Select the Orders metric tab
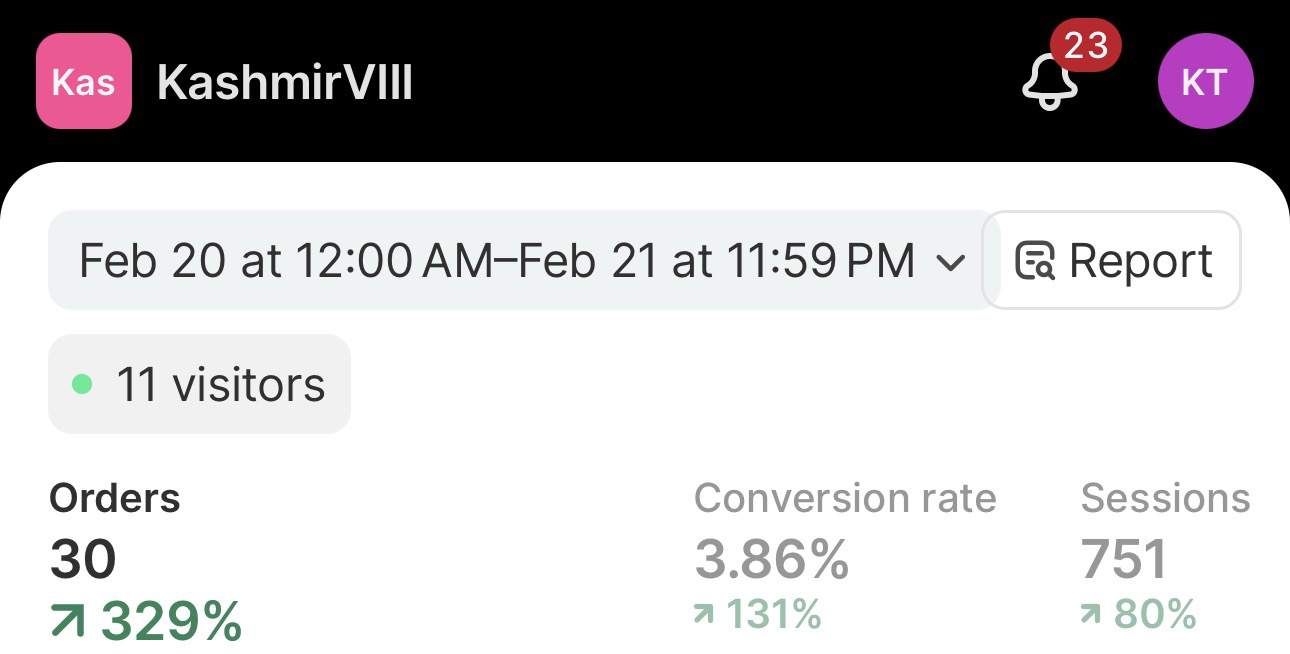 115,498
